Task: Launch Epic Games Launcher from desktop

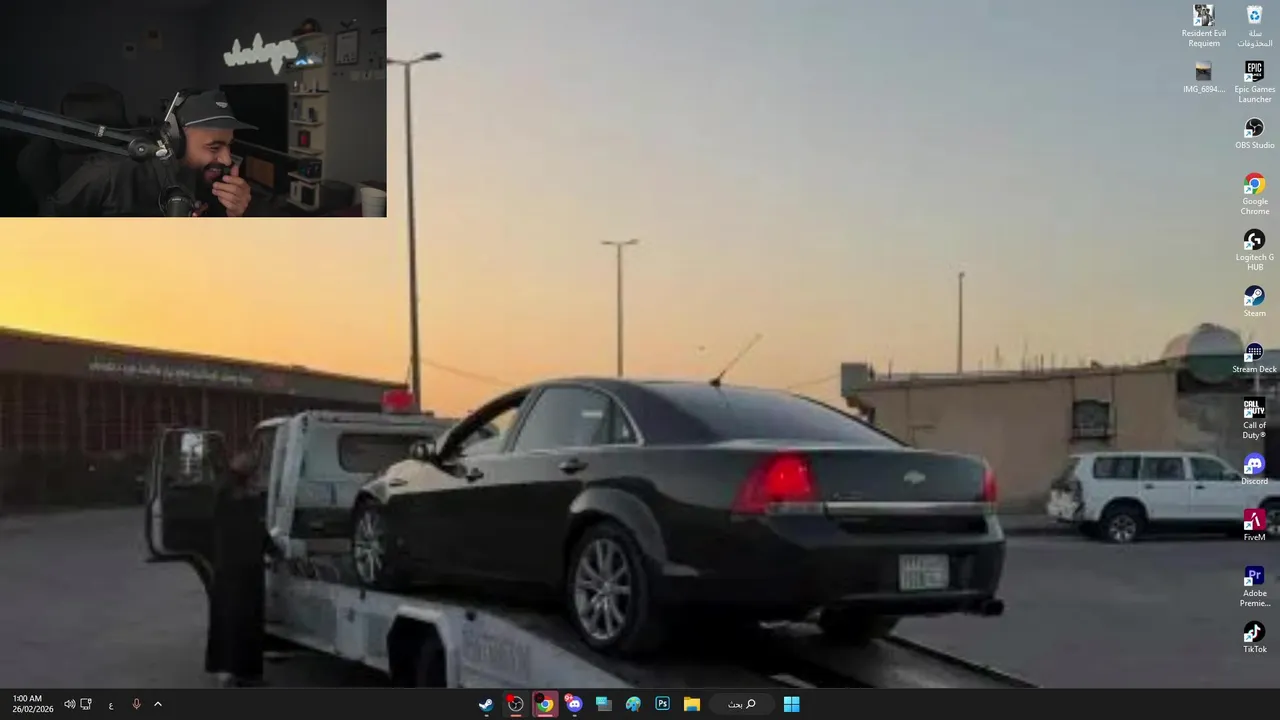Action: [x=1254, y=82]
